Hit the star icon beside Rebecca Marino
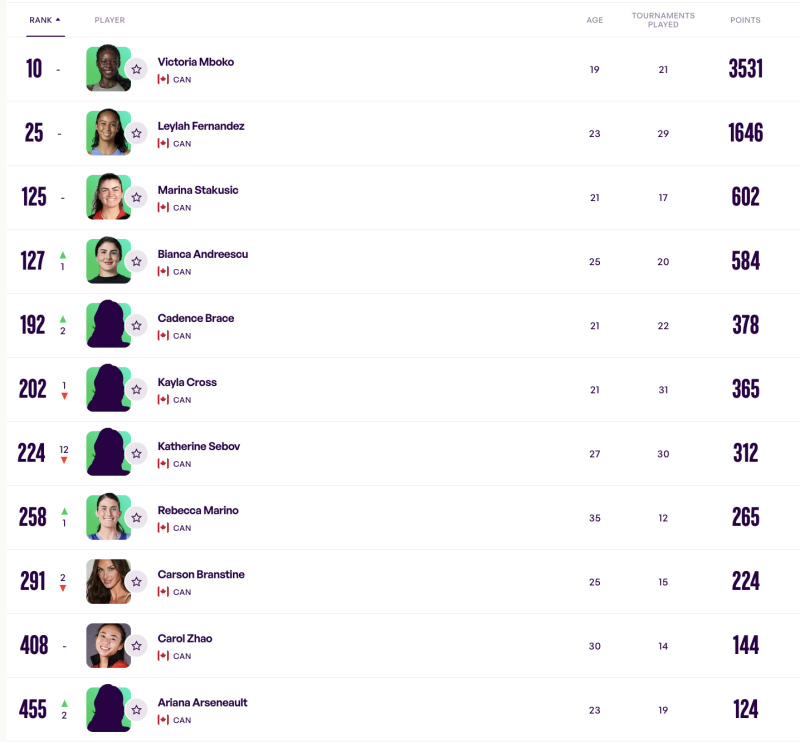 136,517
